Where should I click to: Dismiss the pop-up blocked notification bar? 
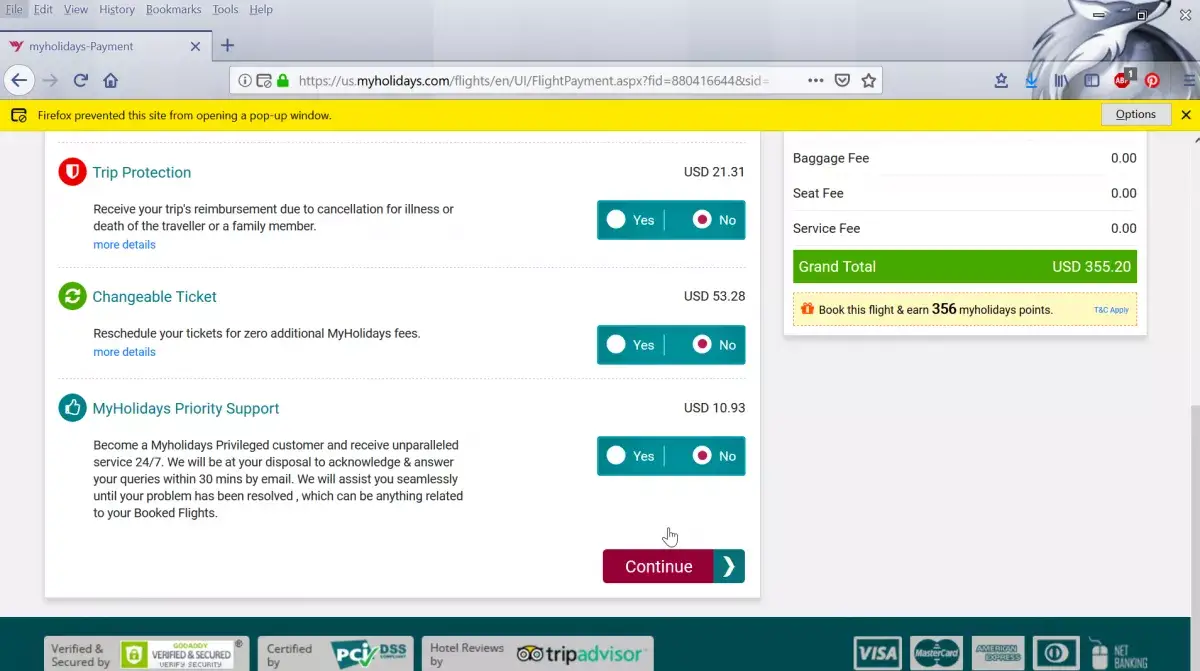1186,115
